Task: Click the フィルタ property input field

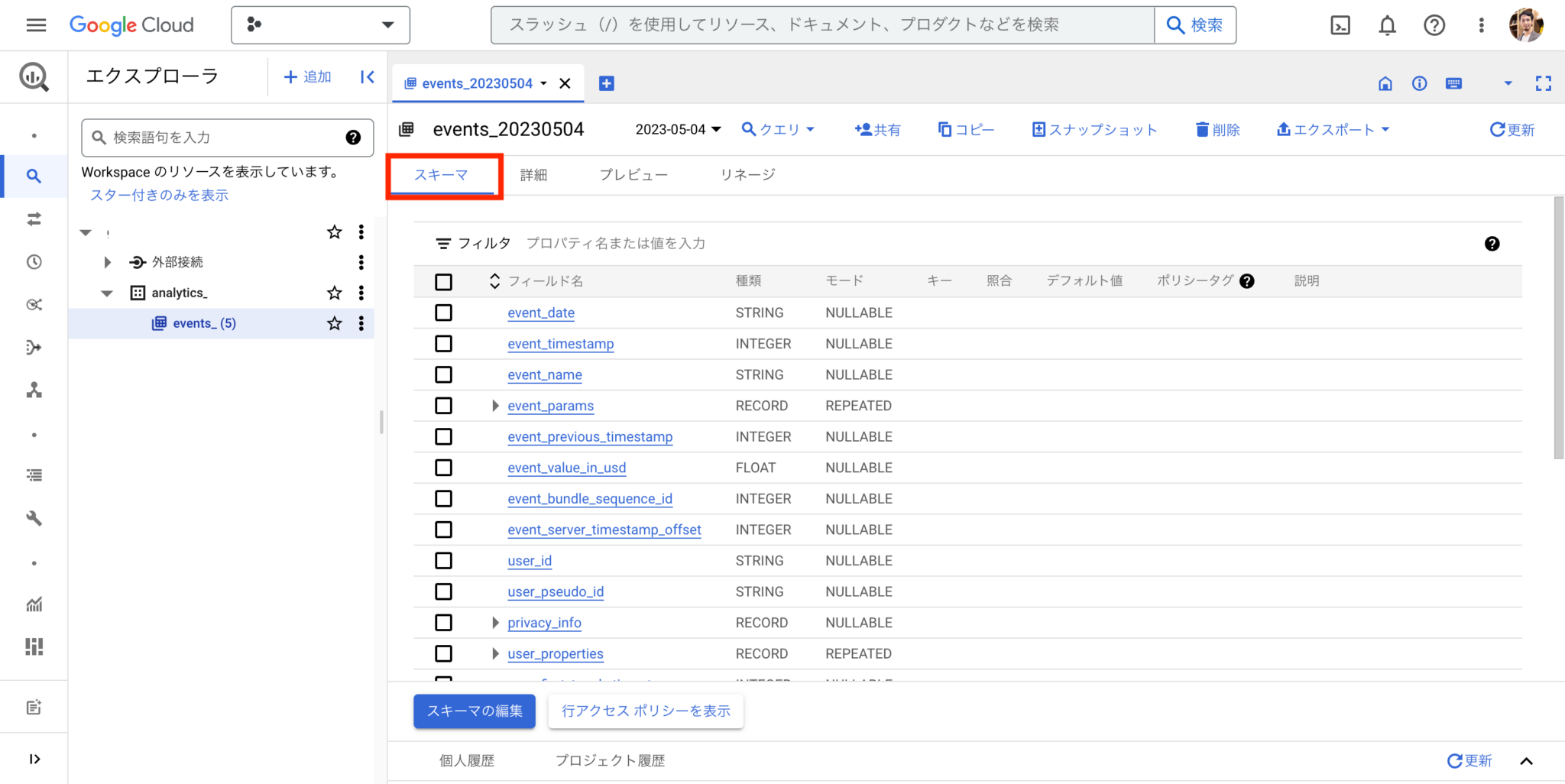Action: 615,243
